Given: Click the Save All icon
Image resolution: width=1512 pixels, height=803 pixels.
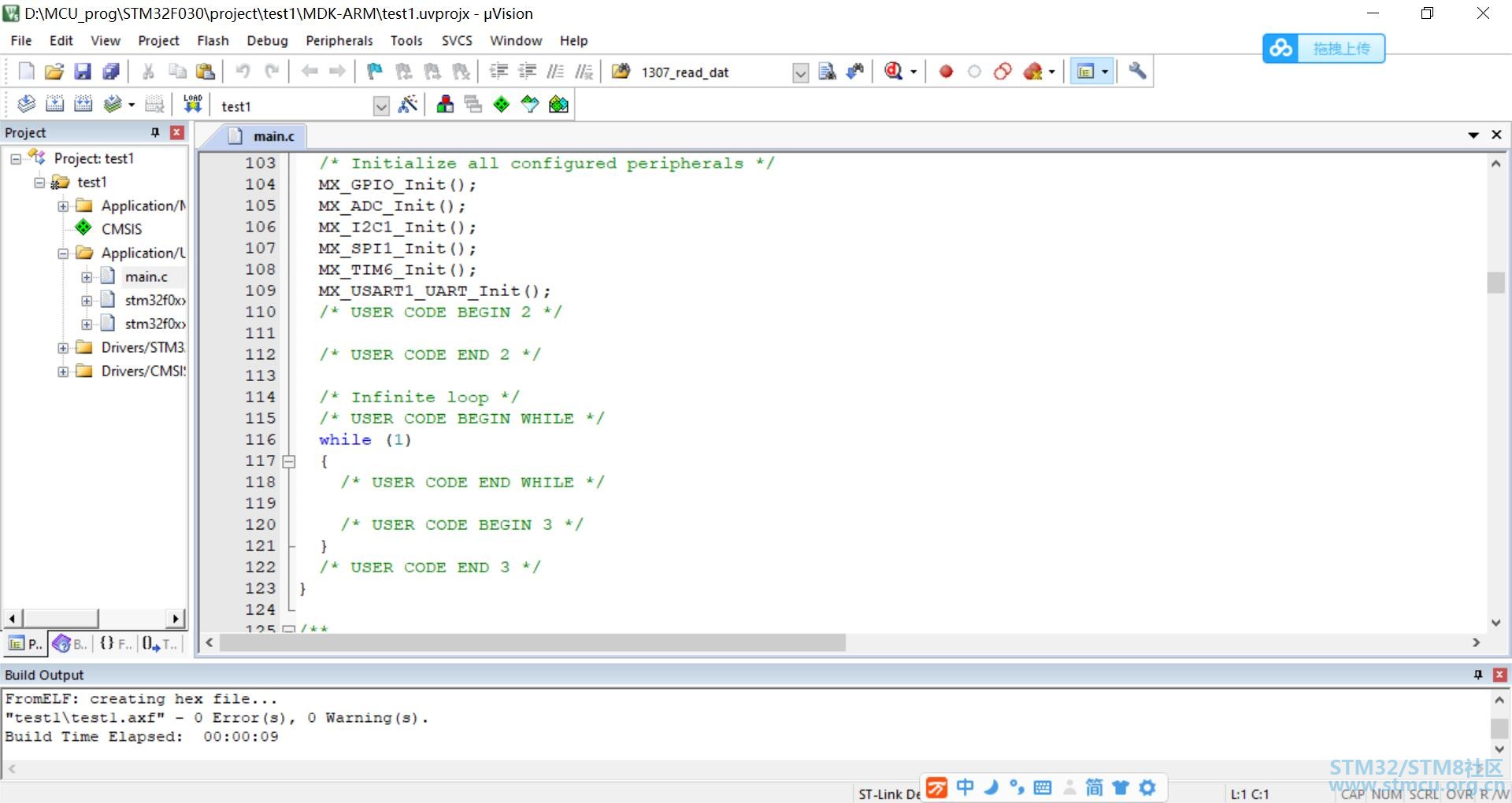Looking at the screenshot, I should (x=111, y=72).
